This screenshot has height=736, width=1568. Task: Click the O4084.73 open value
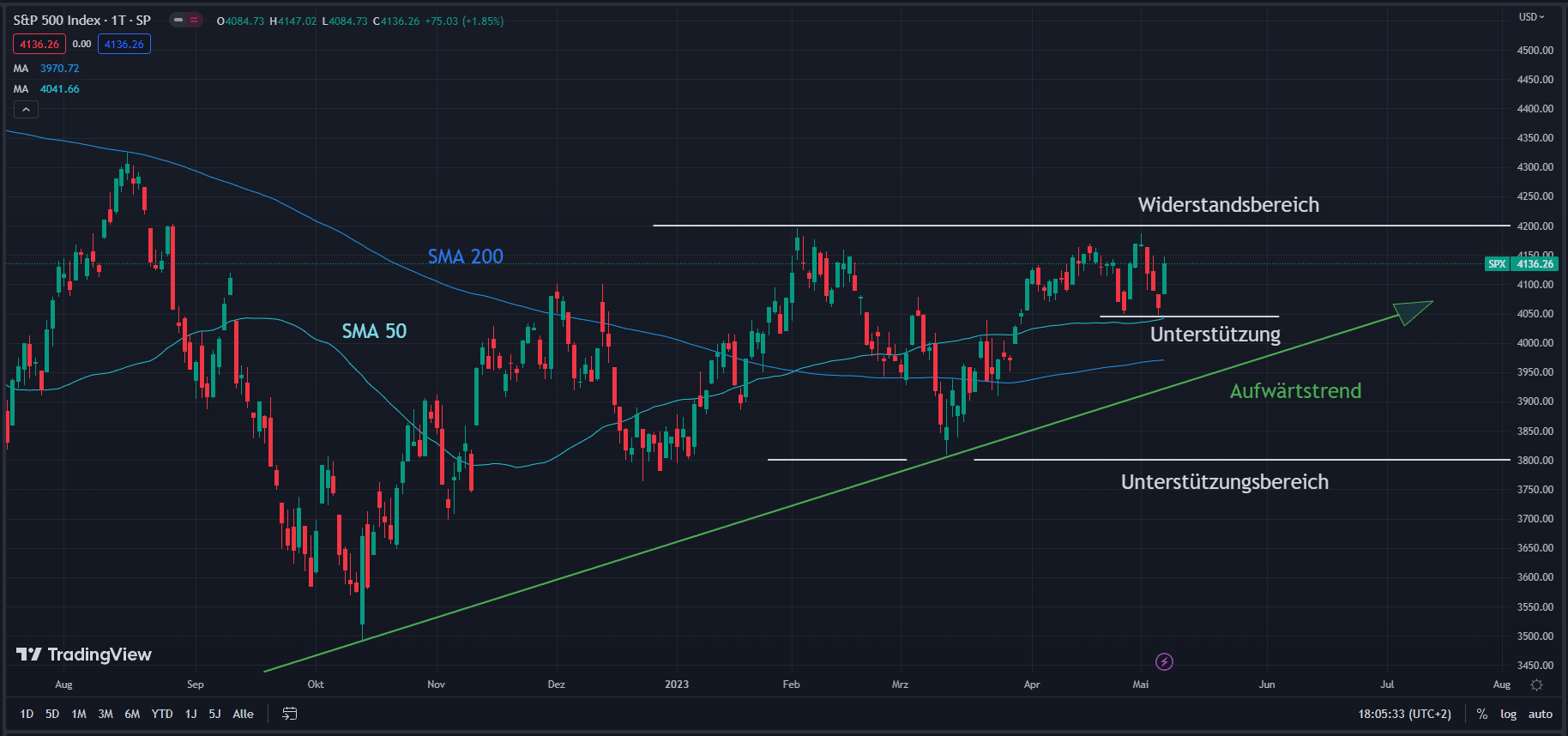[x=240, y=21]
